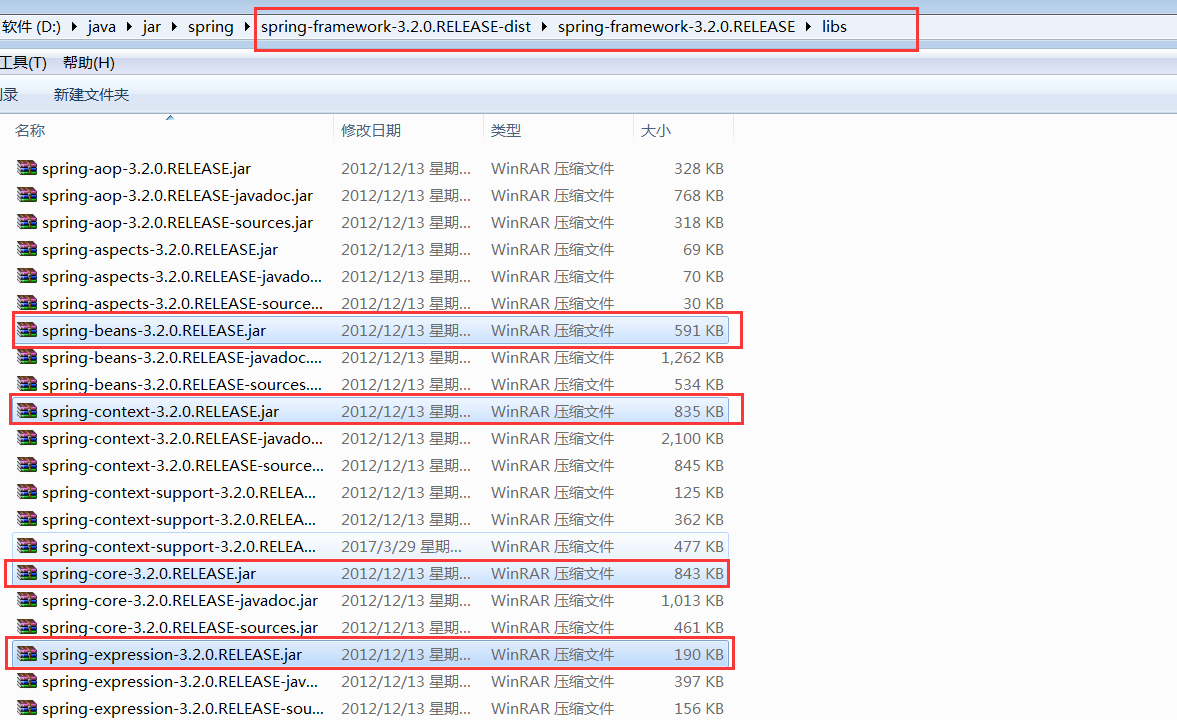
Task: Click the 2,100 KB size cell
Action: pyautogui.click(x=692, y=438)
